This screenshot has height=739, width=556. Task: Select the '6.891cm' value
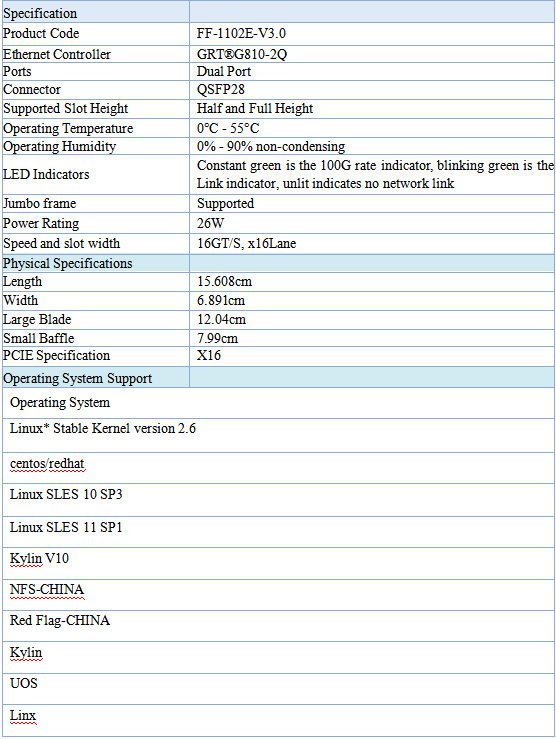(221, 301)
